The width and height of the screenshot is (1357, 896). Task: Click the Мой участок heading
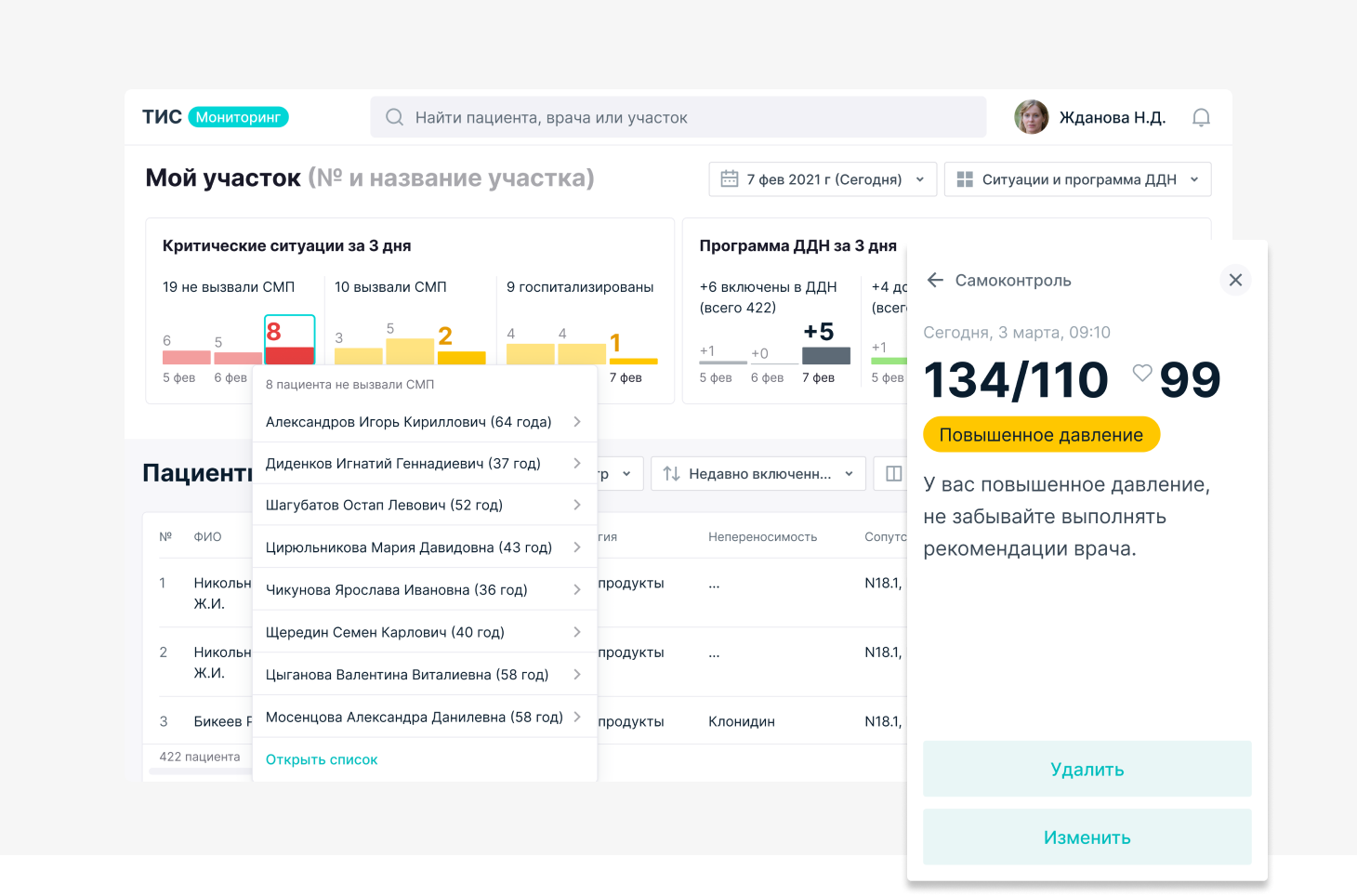(x=223, y=178)
